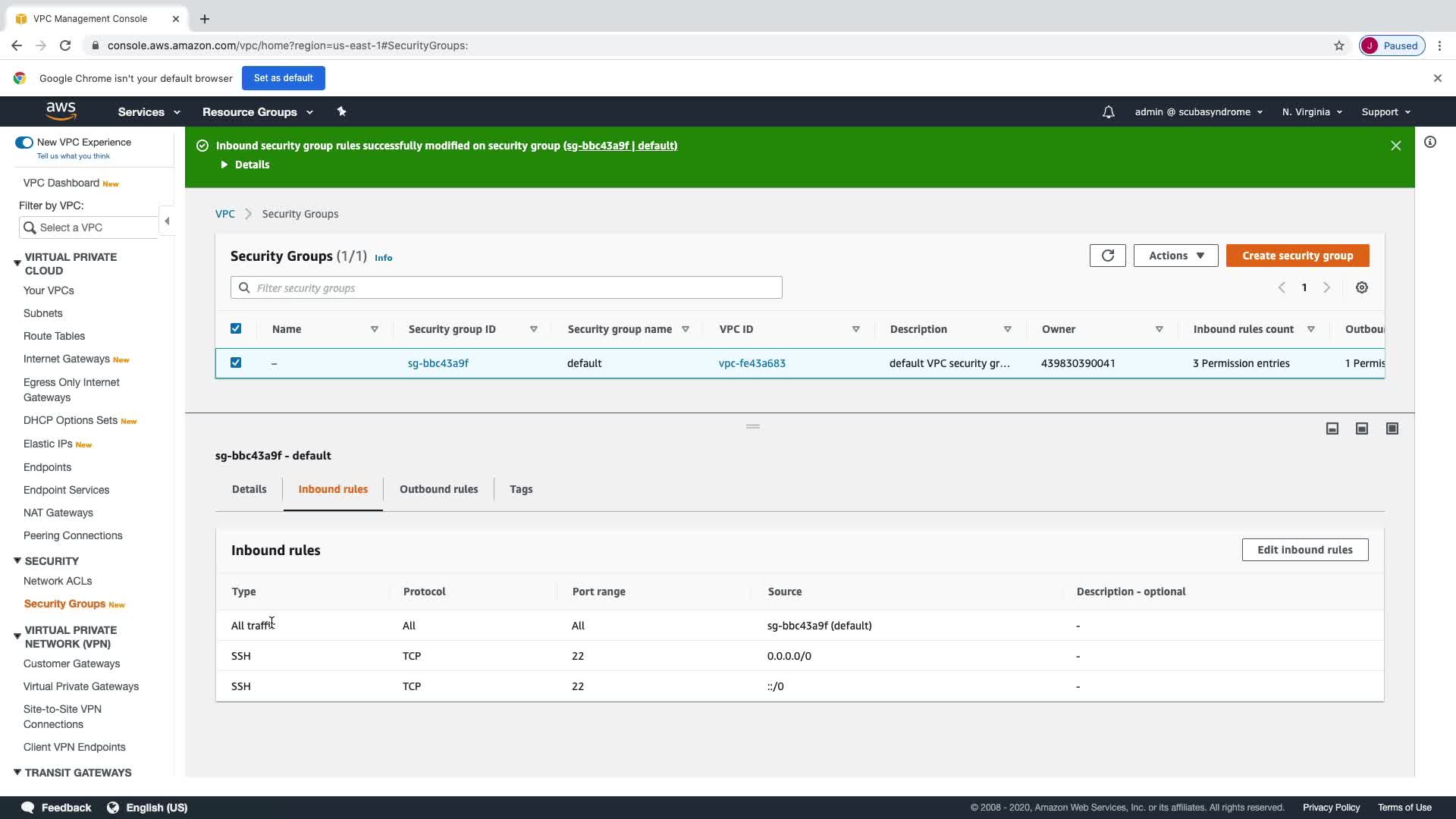Open the vpc-fe43a683 link
1456x819 pixels.
[x=752, y=363]
